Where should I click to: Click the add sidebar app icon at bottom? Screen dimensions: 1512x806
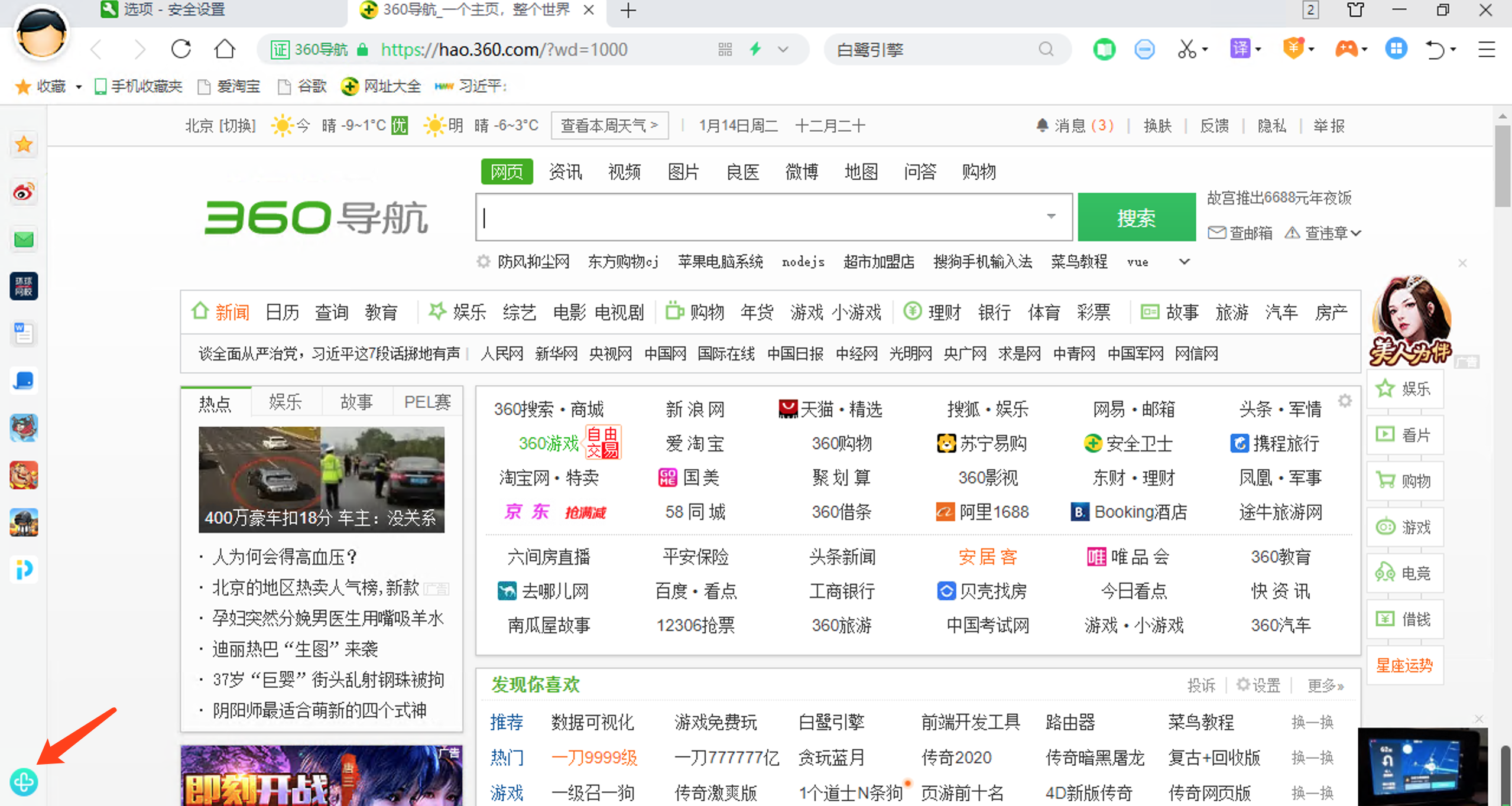(24, 782)
